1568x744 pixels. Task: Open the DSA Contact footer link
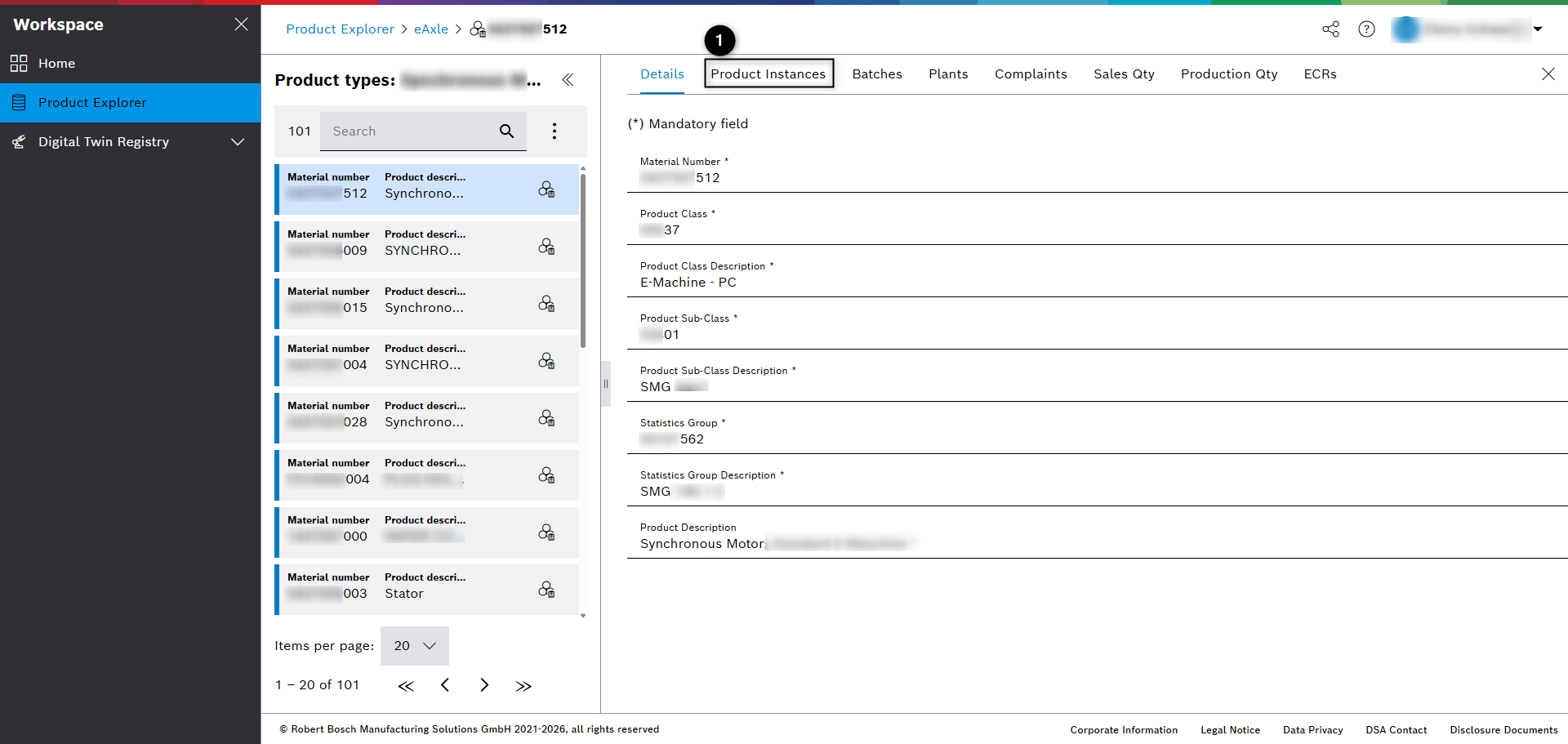click(1396, 730)
